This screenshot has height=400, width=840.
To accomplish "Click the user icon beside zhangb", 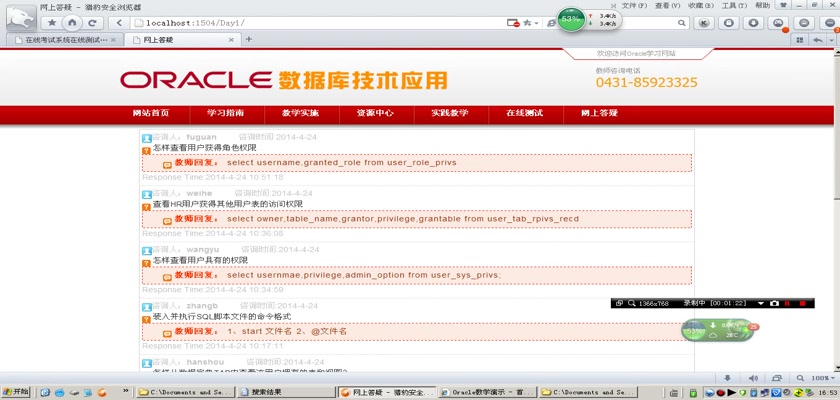I will point(147,307).
